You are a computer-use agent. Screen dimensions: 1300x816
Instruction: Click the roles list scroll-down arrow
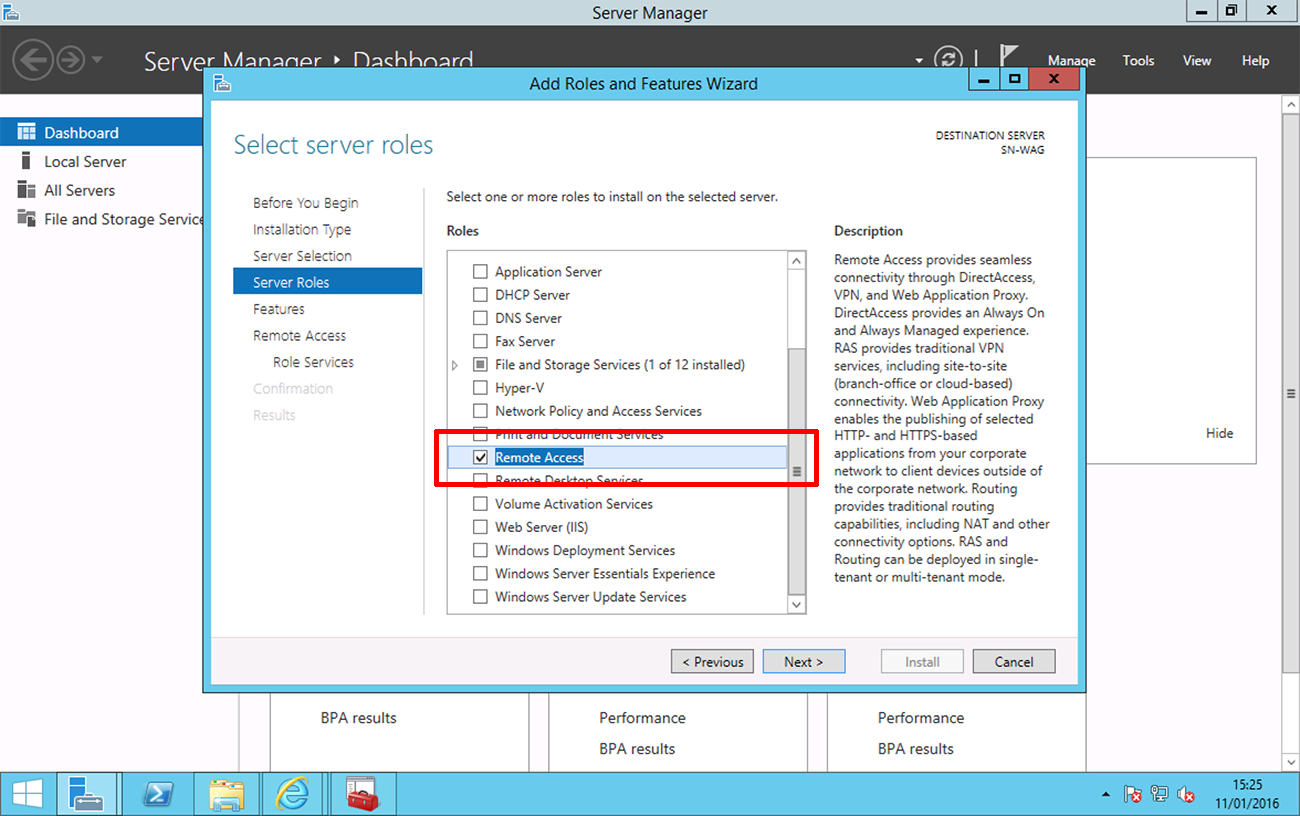[797, 604]
